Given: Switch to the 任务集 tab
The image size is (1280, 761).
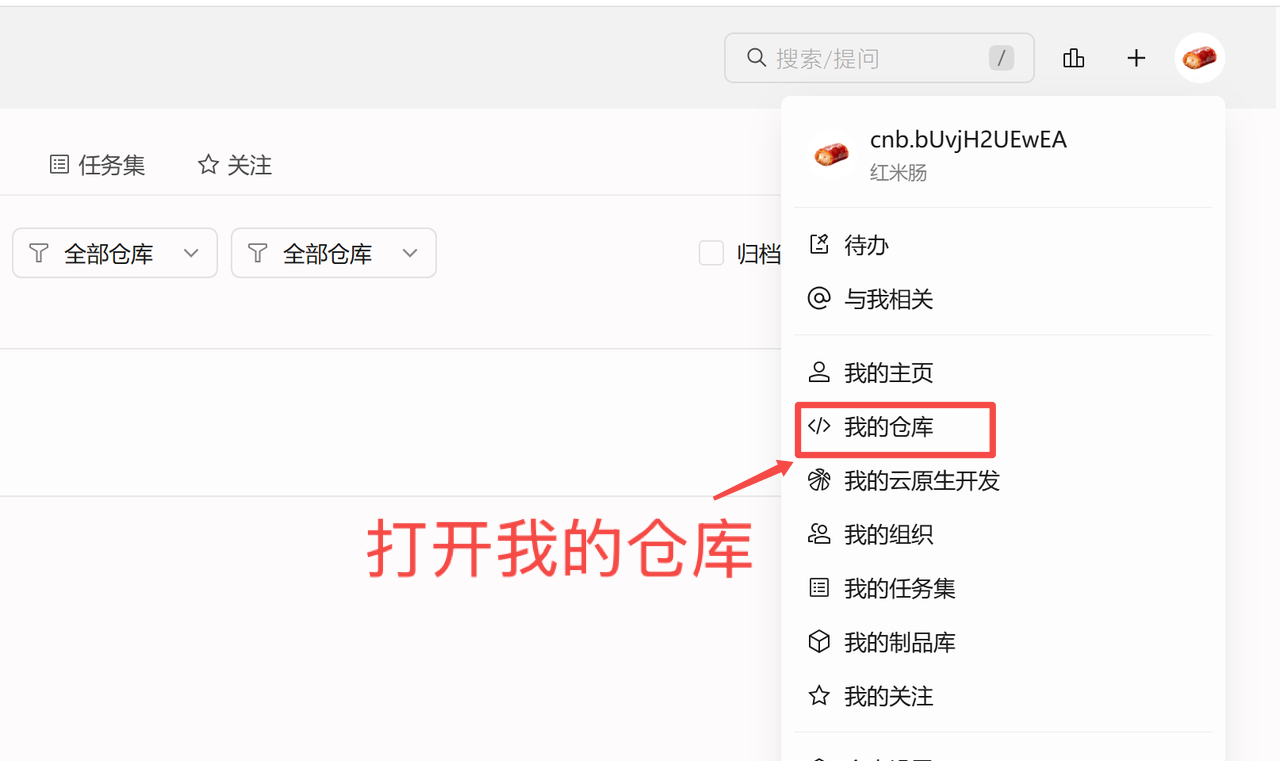Looking at the screenshot, I should tap(98, 165).
